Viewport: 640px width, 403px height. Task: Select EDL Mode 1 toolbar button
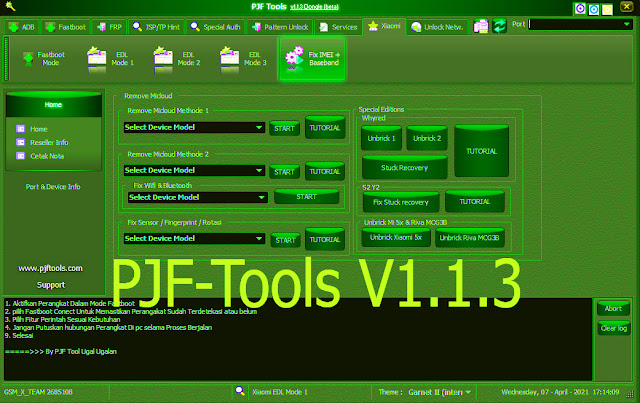click(x=110, y=59)
